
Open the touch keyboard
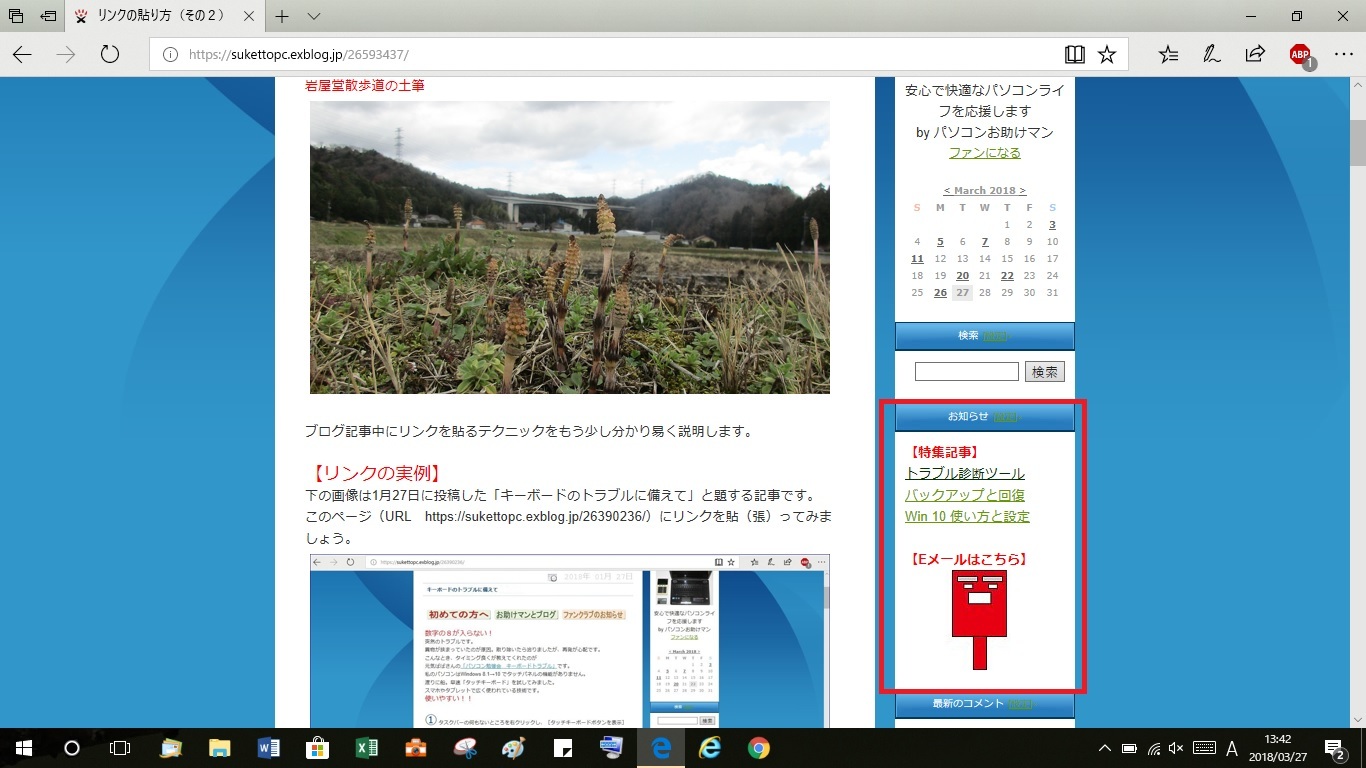(1204, 748)
